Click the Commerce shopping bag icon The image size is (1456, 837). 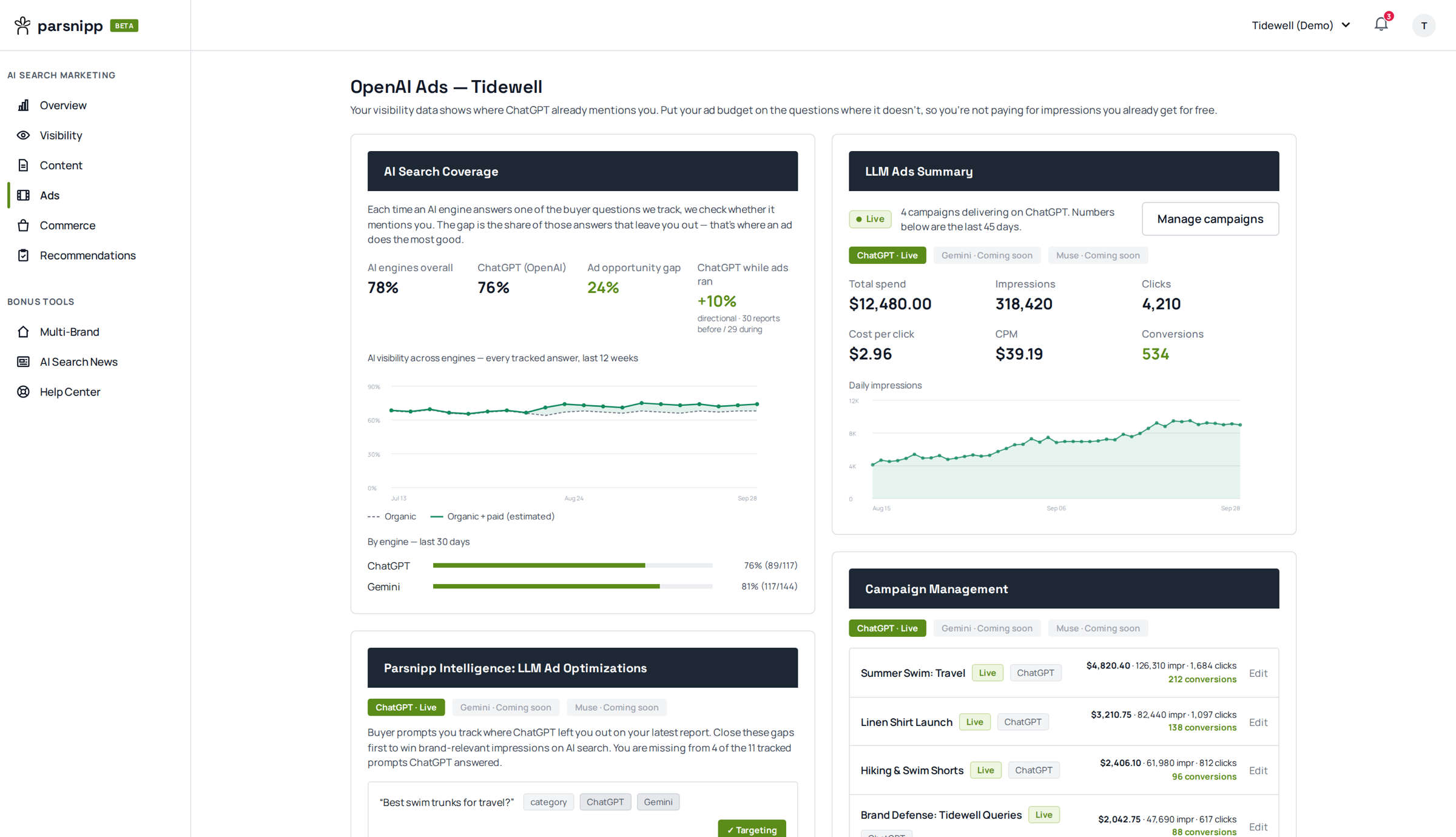pyautogui.click(x=23, y=226)
